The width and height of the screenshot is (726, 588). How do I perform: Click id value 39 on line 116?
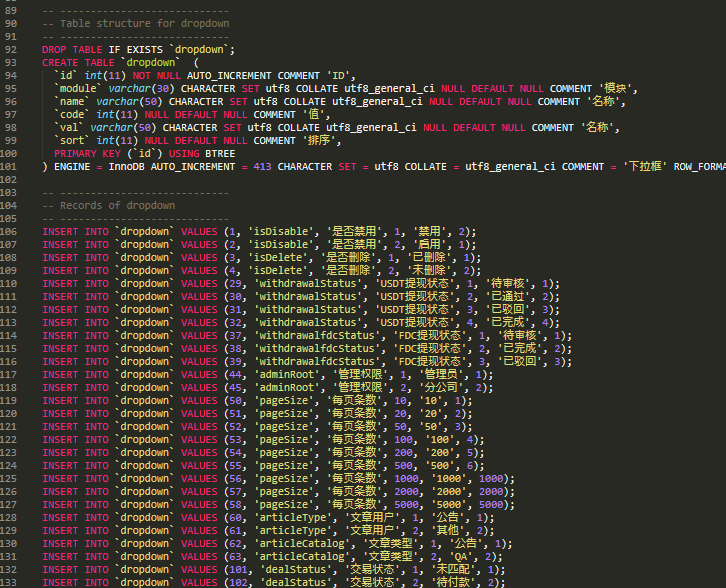pyautogui.click(x=235, y=362)
